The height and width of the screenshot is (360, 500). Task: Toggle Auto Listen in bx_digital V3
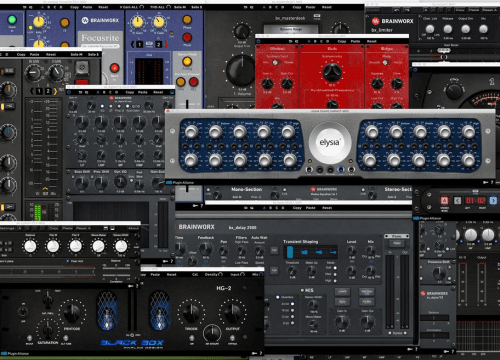pos(128,106)
